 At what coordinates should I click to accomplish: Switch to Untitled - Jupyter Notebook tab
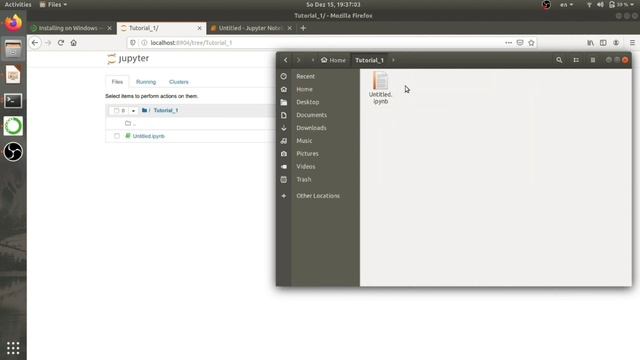250,28
